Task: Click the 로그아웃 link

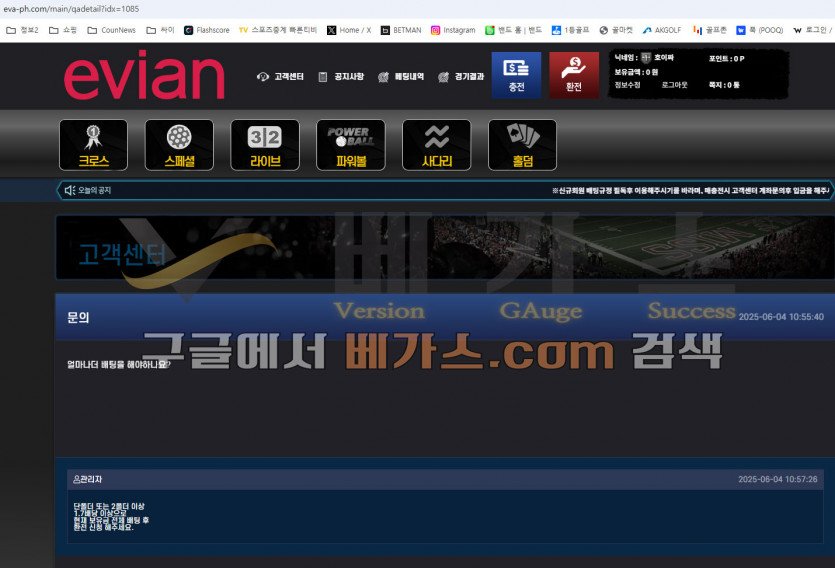Action: [674, 85]
